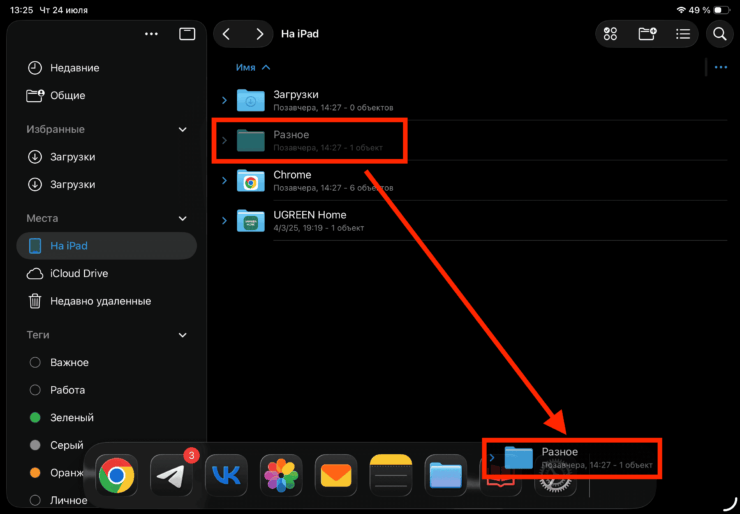Open Недавно удаленные location
The width and height of the screenshot is (740, 514).
coord(100,301)
